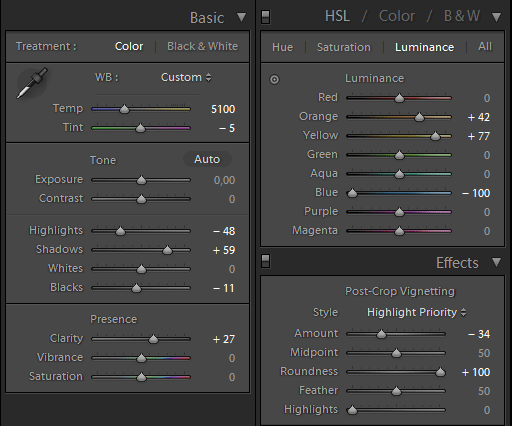Choose Color treatment
The width and height of the screenshot is (512, 426).
coord(129,46)
